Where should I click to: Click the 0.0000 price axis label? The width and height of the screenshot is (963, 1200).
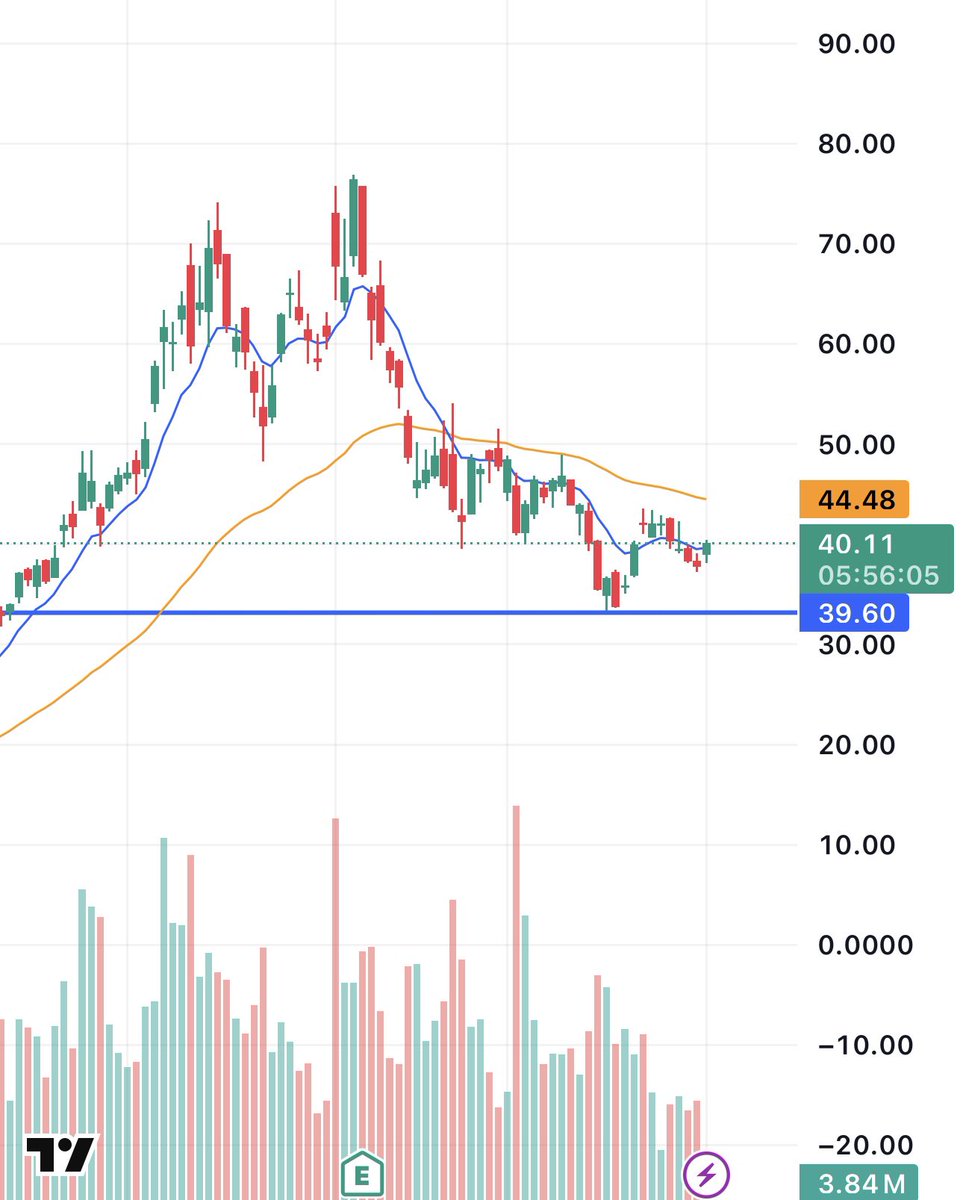point(865,944)
